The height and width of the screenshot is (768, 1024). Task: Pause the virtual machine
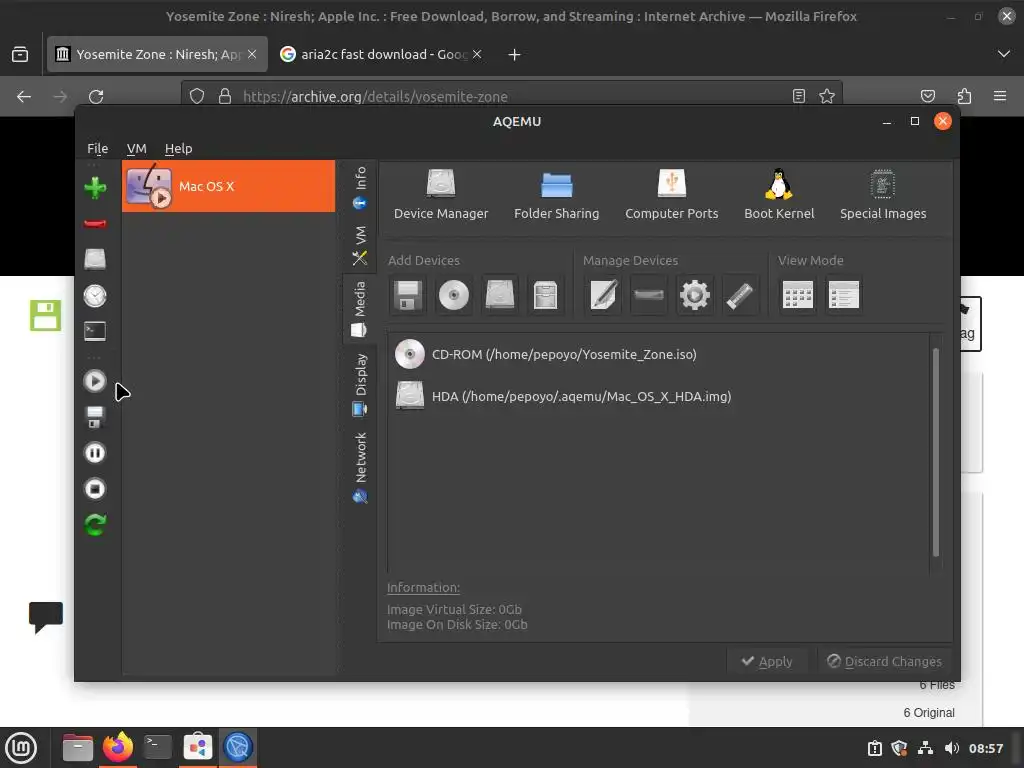[x=95, y=453]
